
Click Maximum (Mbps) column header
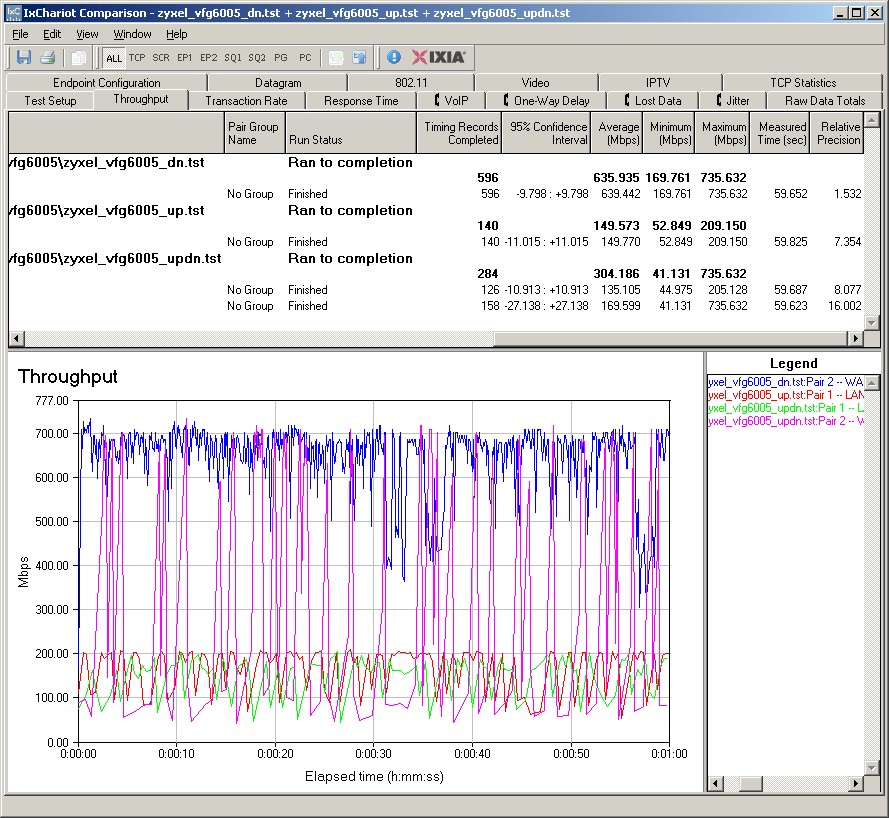[722, 133]
